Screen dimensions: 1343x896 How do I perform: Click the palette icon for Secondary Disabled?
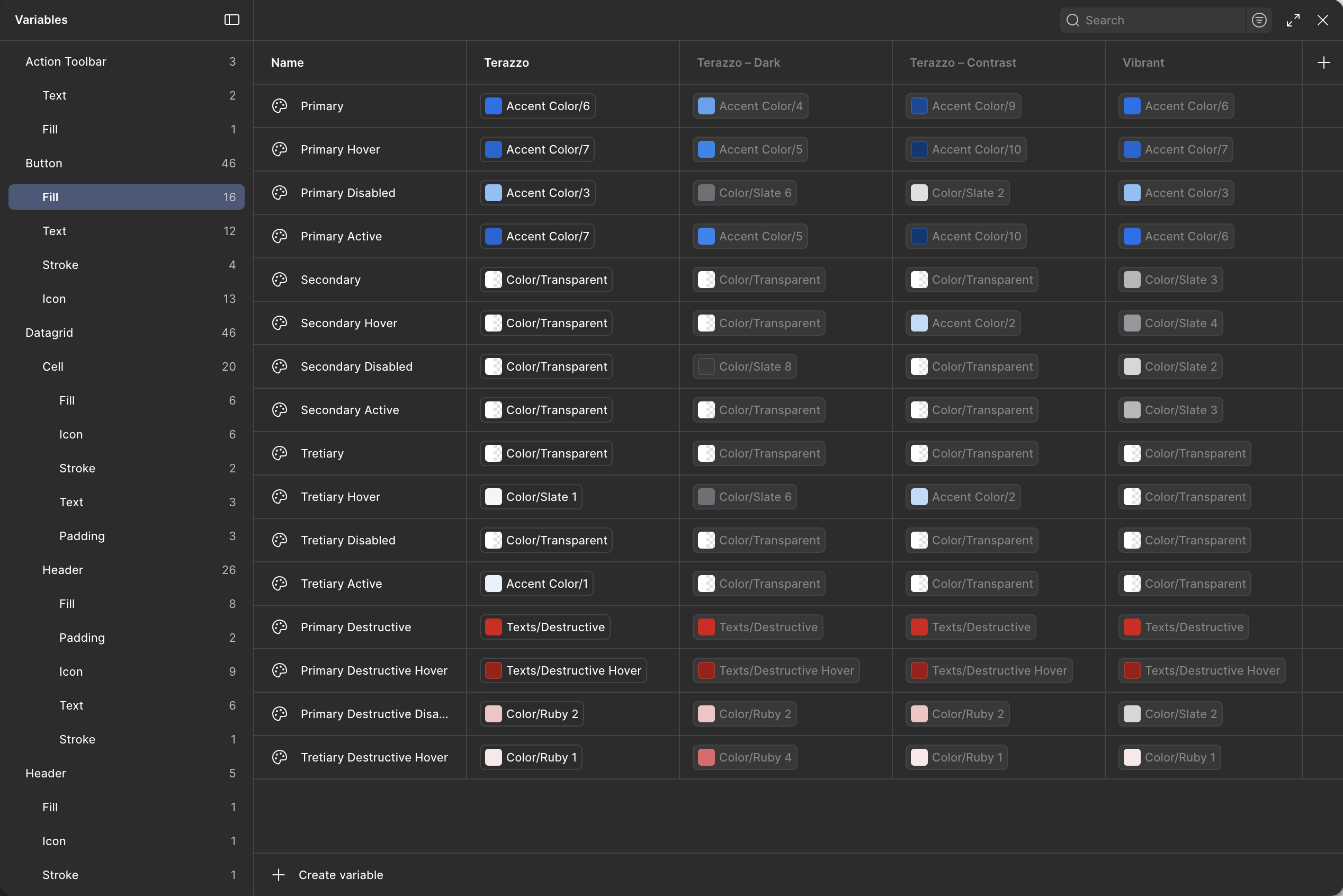click(x=280, y=366)
